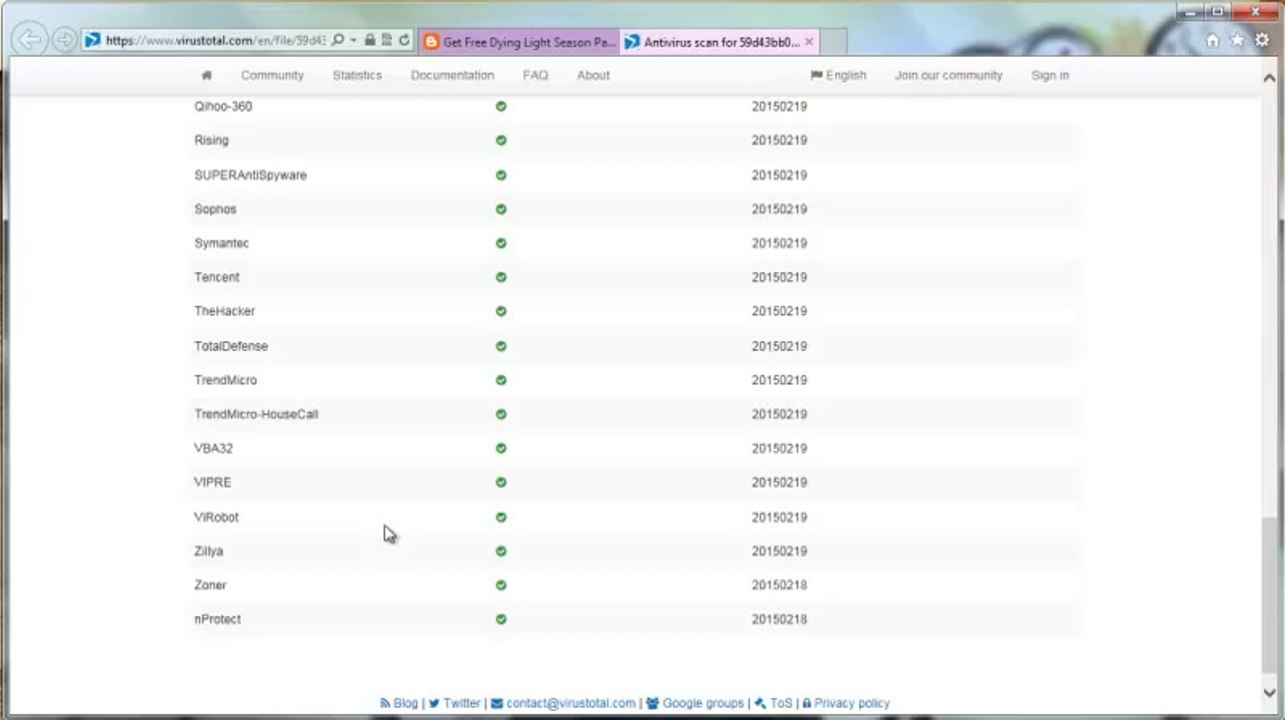Screen dimensions: 1285x720
Task: Go back using browser back arrow
Action: [31, 40]
